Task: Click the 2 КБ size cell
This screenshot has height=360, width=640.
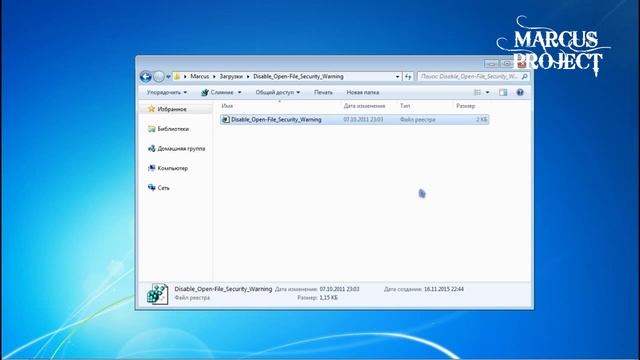Action: tap(482, 120)
